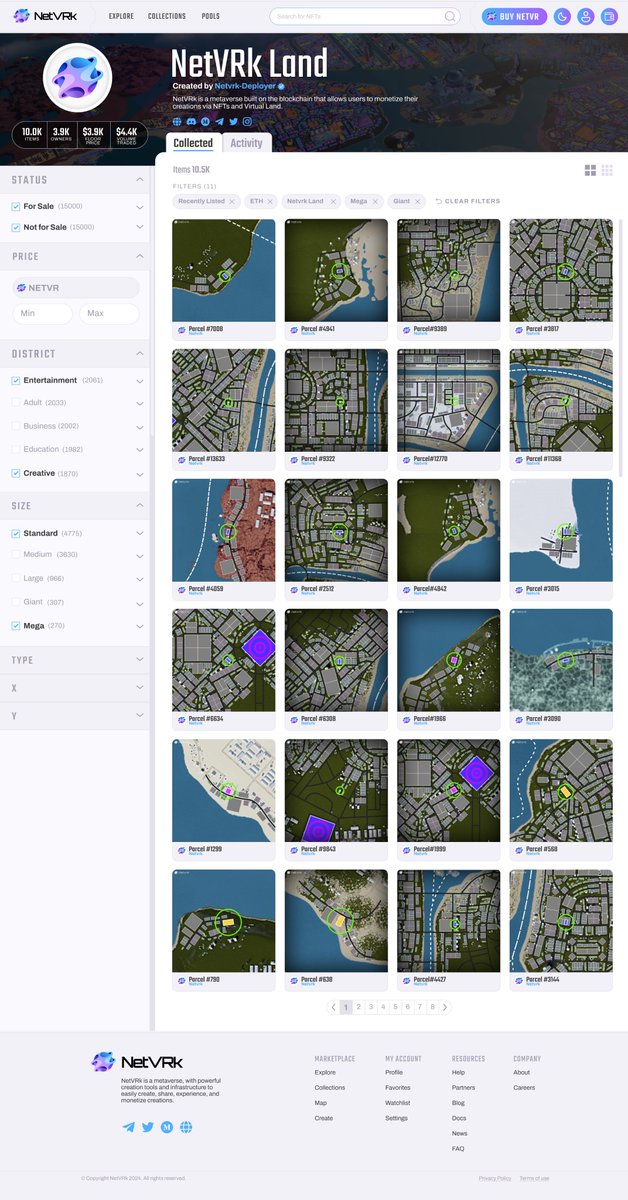Viewport: 628px width, 1200px height.
Task: Open the website globe icon under collection description
Action: tap(178, 121)
